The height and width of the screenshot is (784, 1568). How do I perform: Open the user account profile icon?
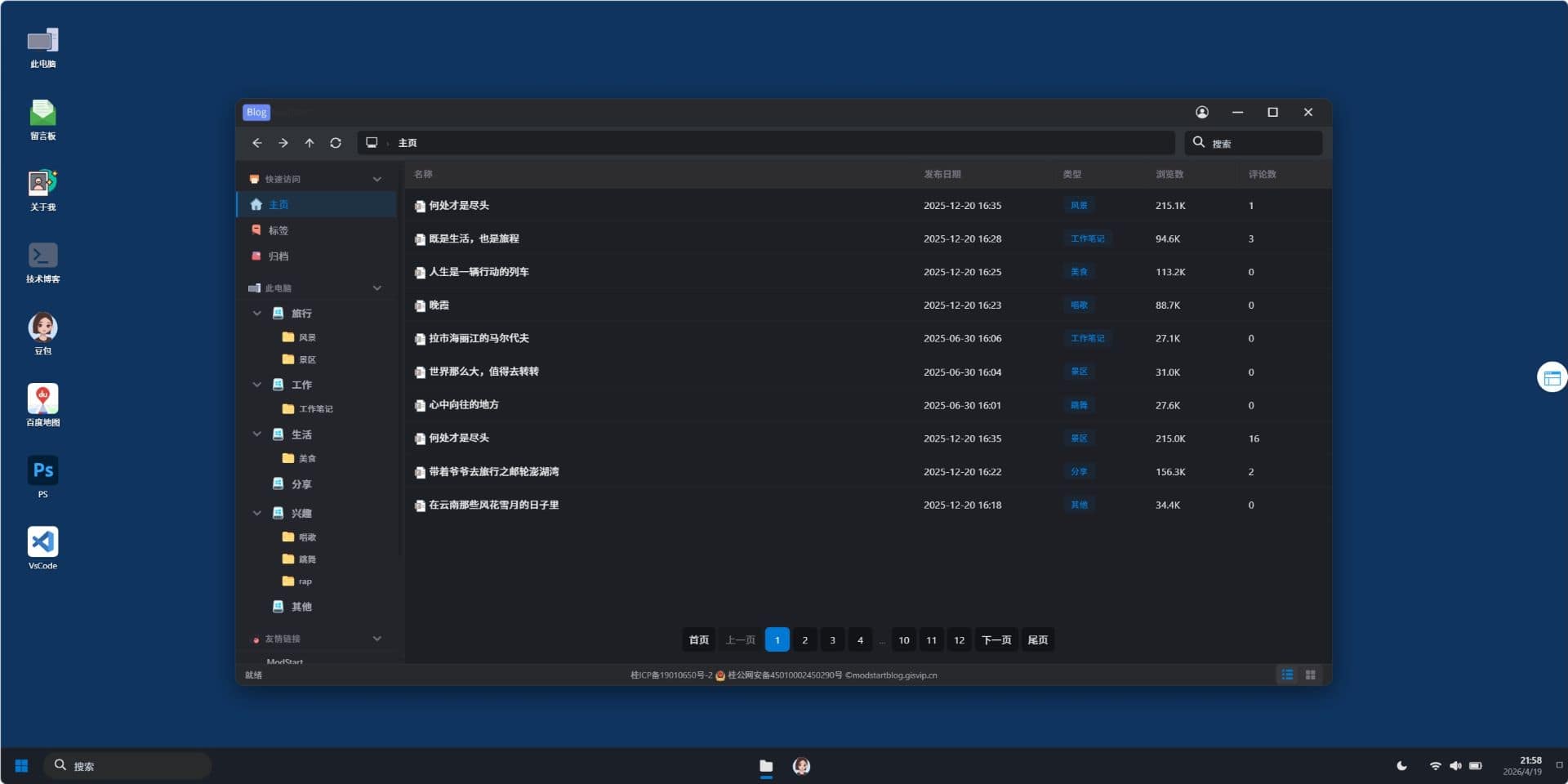[x=1201, y=113]
